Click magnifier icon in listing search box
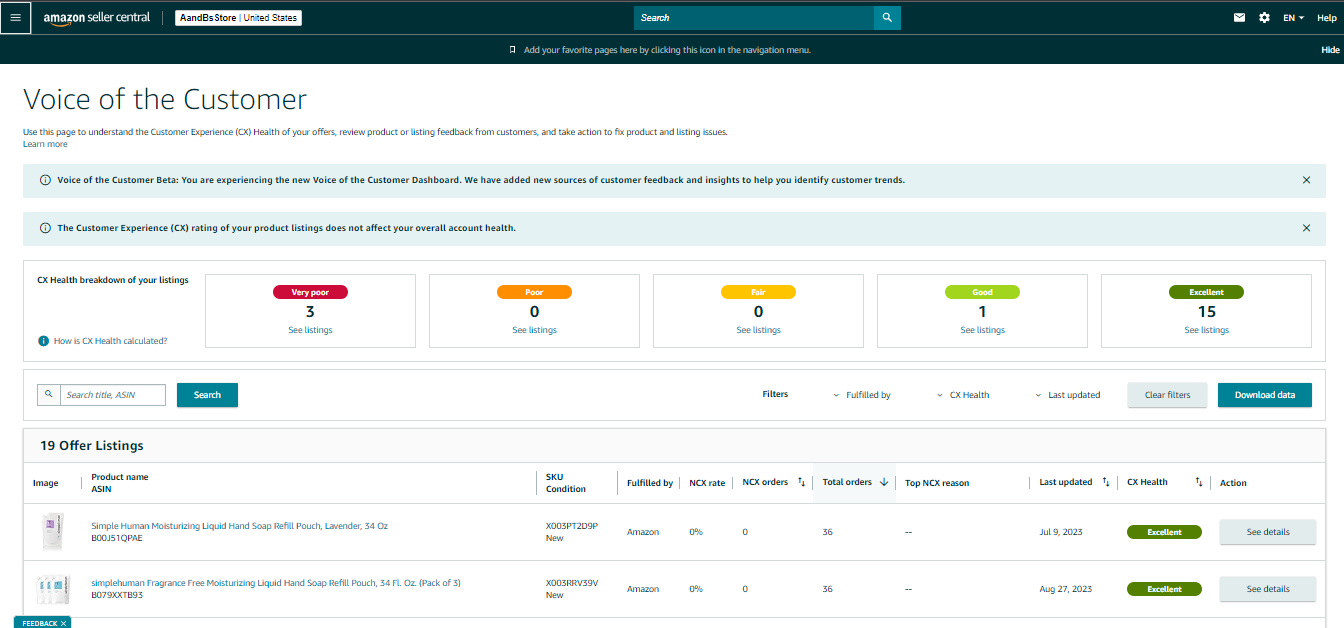Screen dimensions: 1344x628 pyautogui.click(x=48, y=395)
